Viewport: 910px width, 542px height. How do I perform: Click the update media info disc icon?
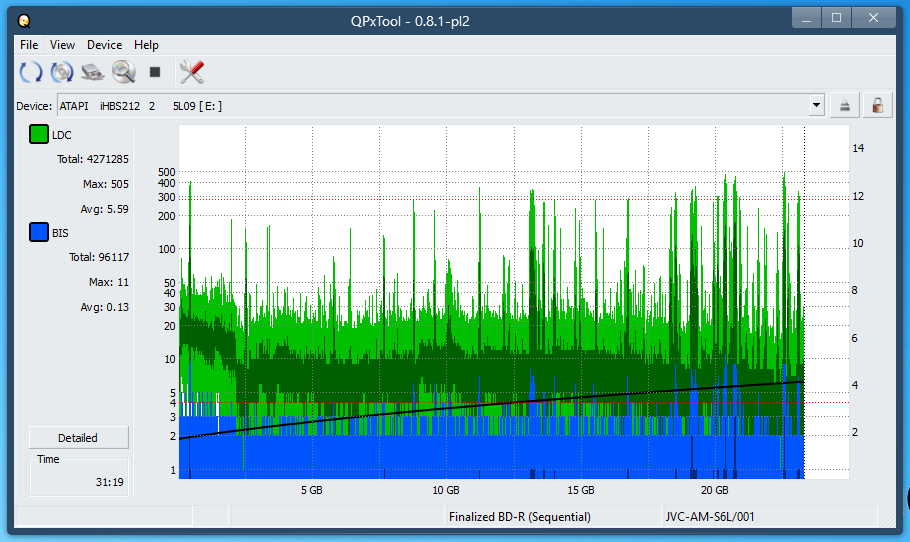click(62, 72)
